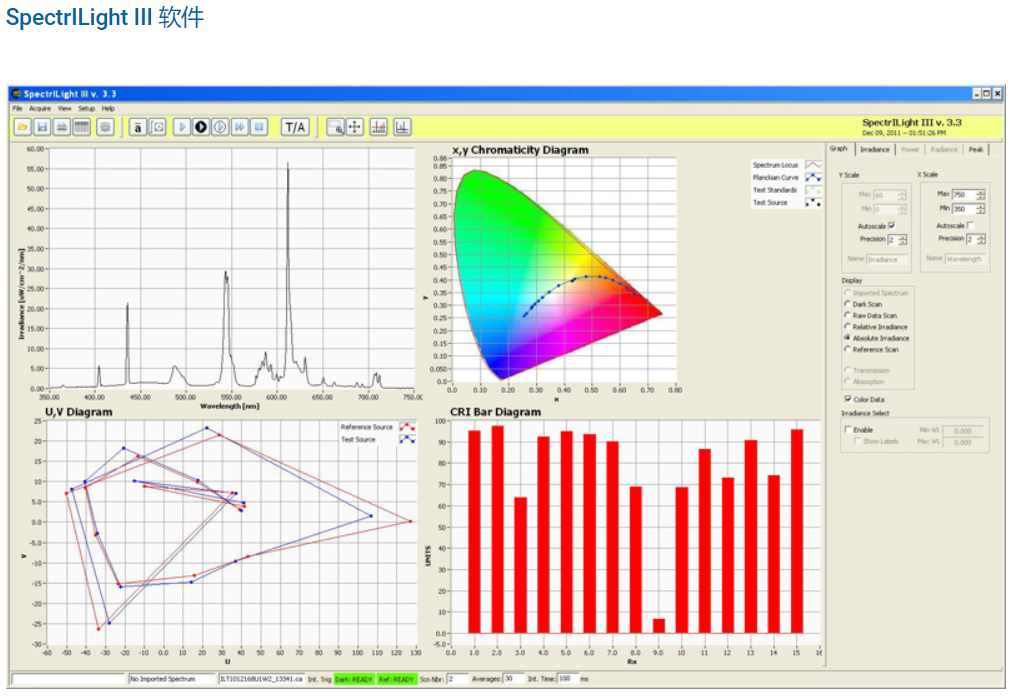Open the File menu

(17, 108)
